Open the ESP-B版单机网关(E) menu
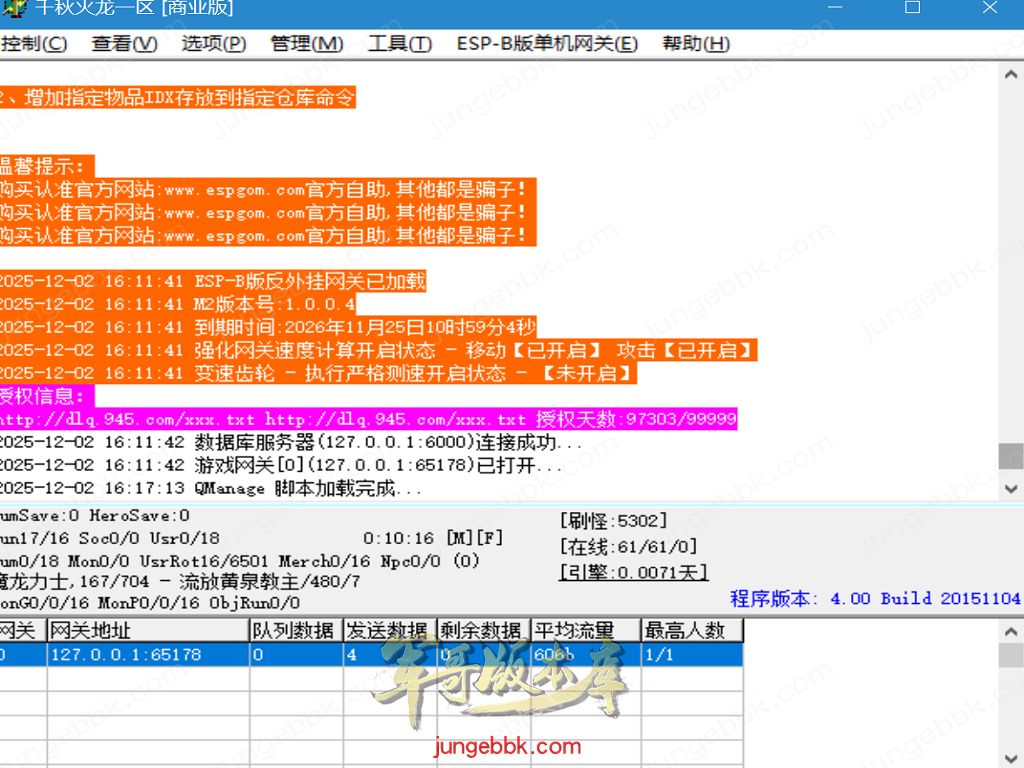This screenshot has width=1024, height=768. click(547, 44)
